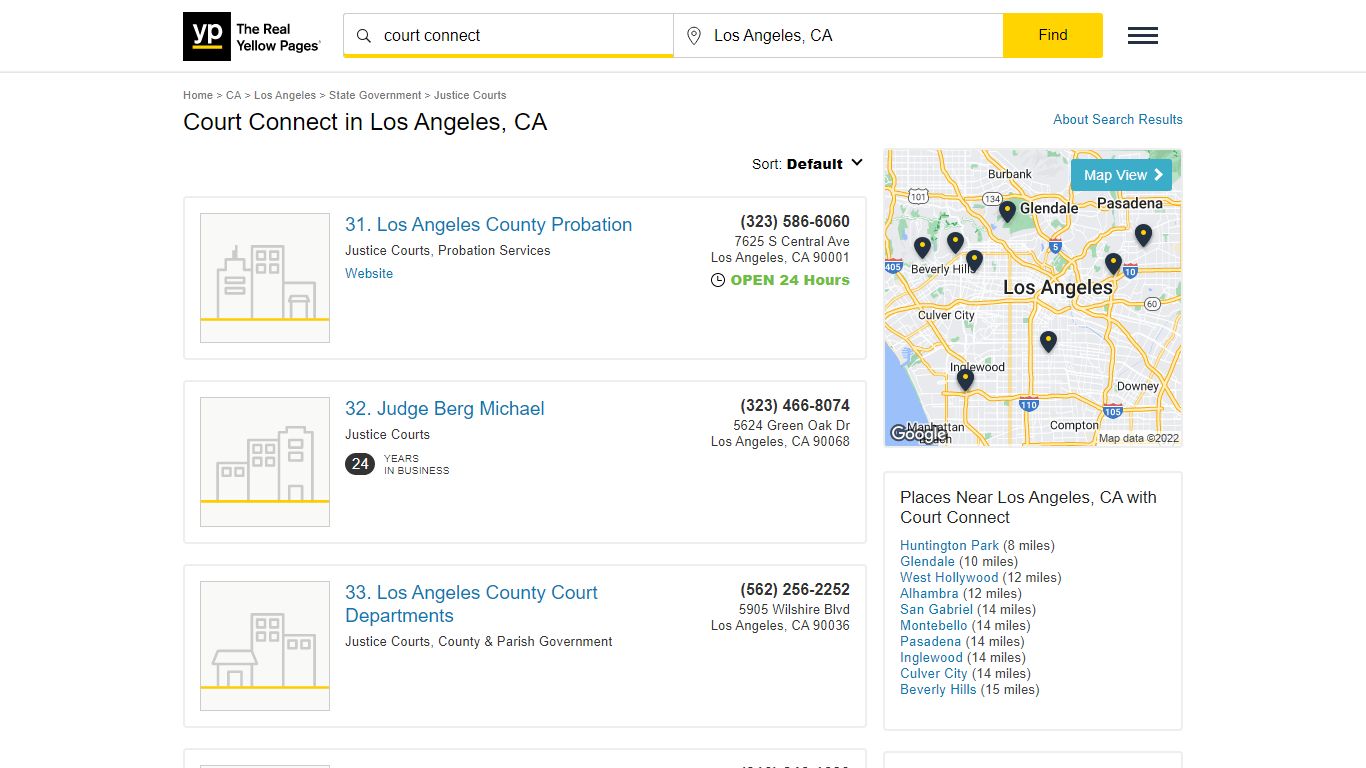Viewport: 1366px width, 768px height.
Task: Go to Justice Courts breadcrumb
Action: pyautogui.click(x=470, y=95)
